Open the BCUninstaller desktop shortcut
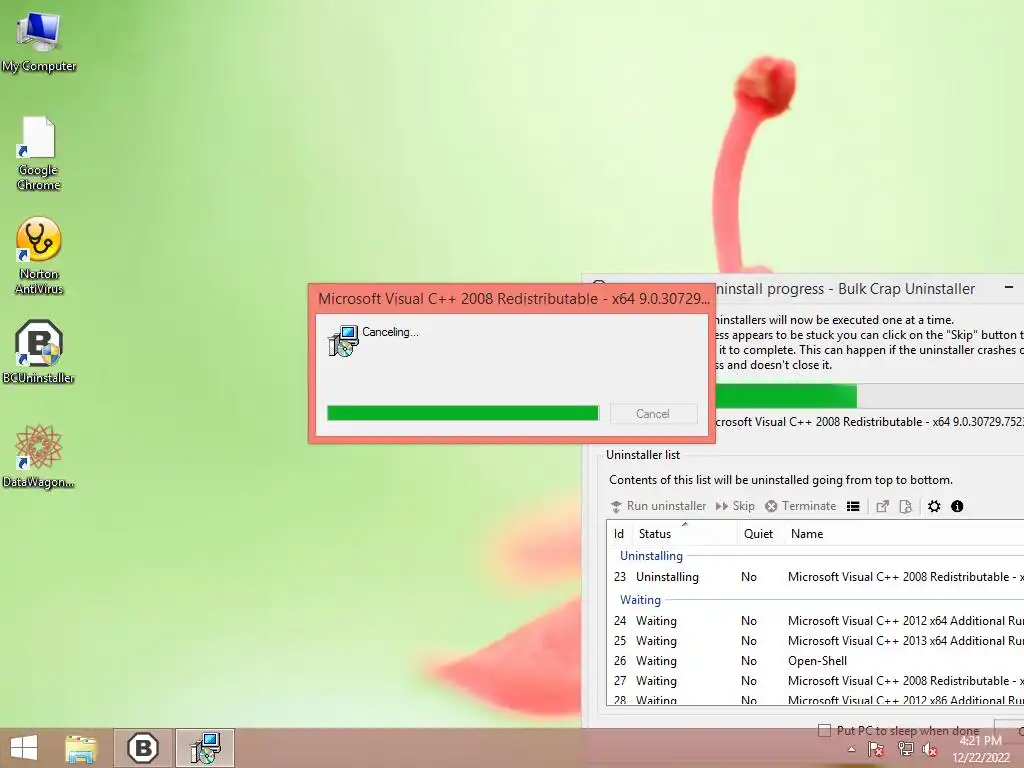This screenshot has width=1024, height=768. tap(39, 351)
